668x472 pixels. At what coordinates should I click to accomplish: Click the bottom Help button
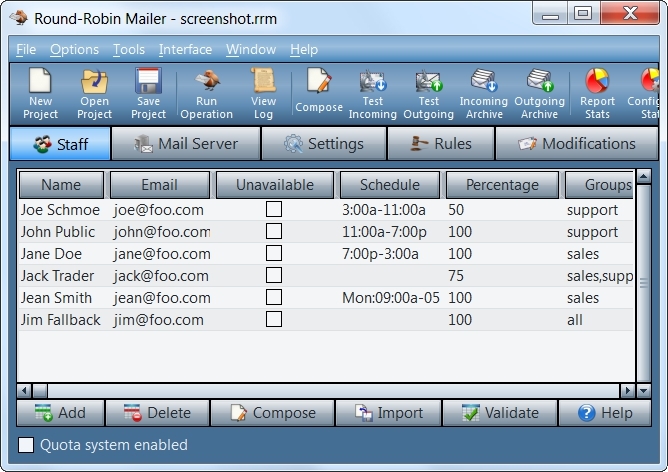605,413
